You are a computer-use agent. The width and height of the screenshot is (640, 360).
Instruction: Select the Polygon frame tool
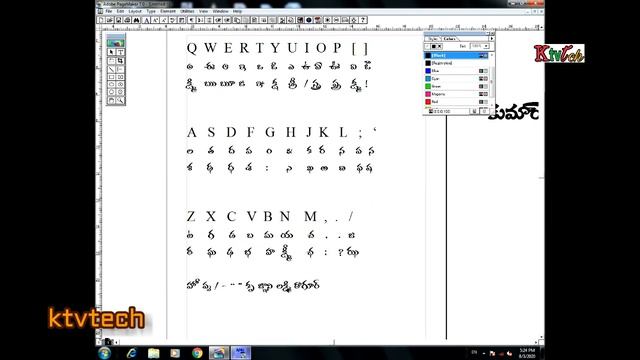point(120,92)
